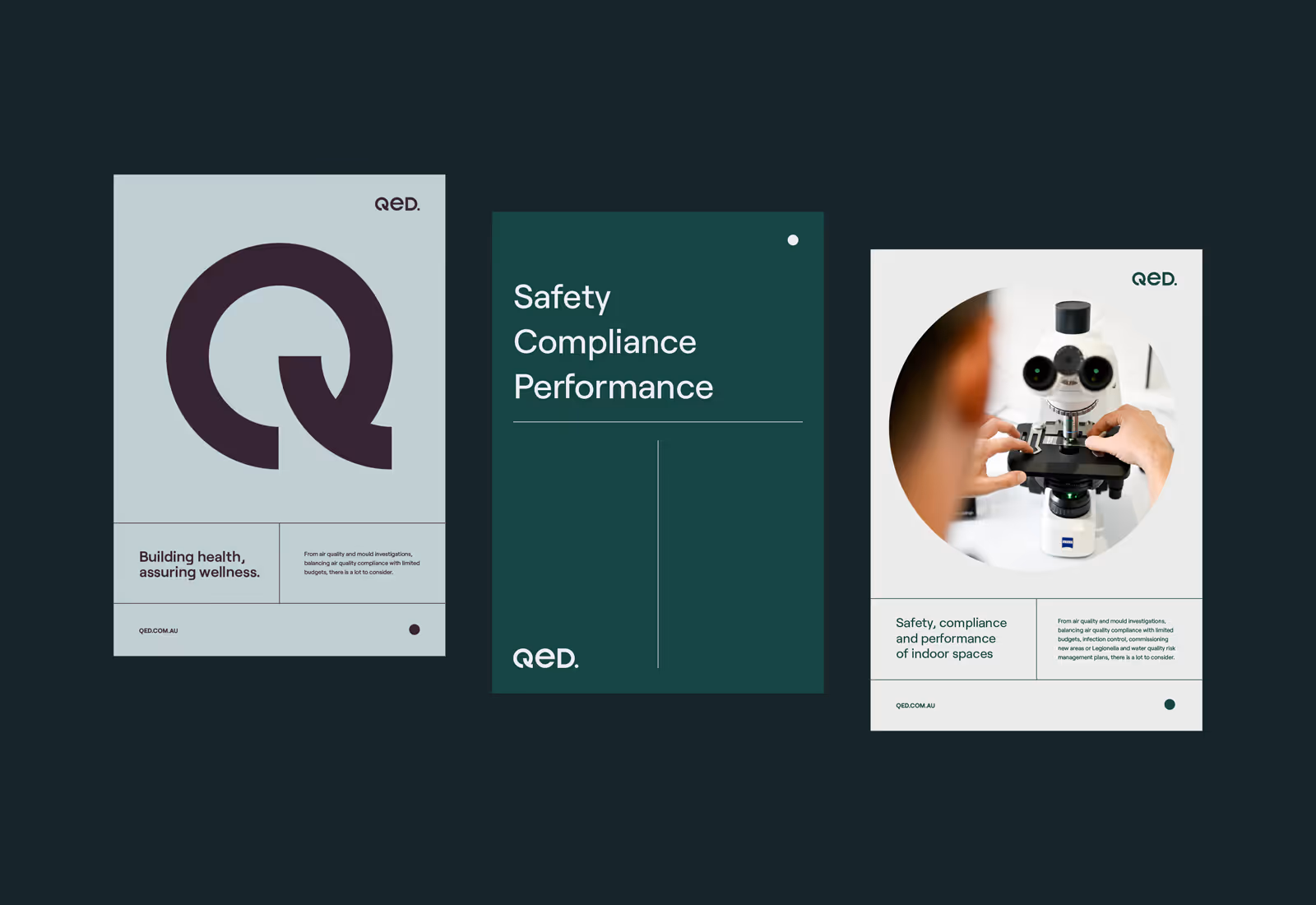This screenshot has width=1316, height=905.
Task: Click the word 'Safety' on the green poster
Action: point(562,297)
